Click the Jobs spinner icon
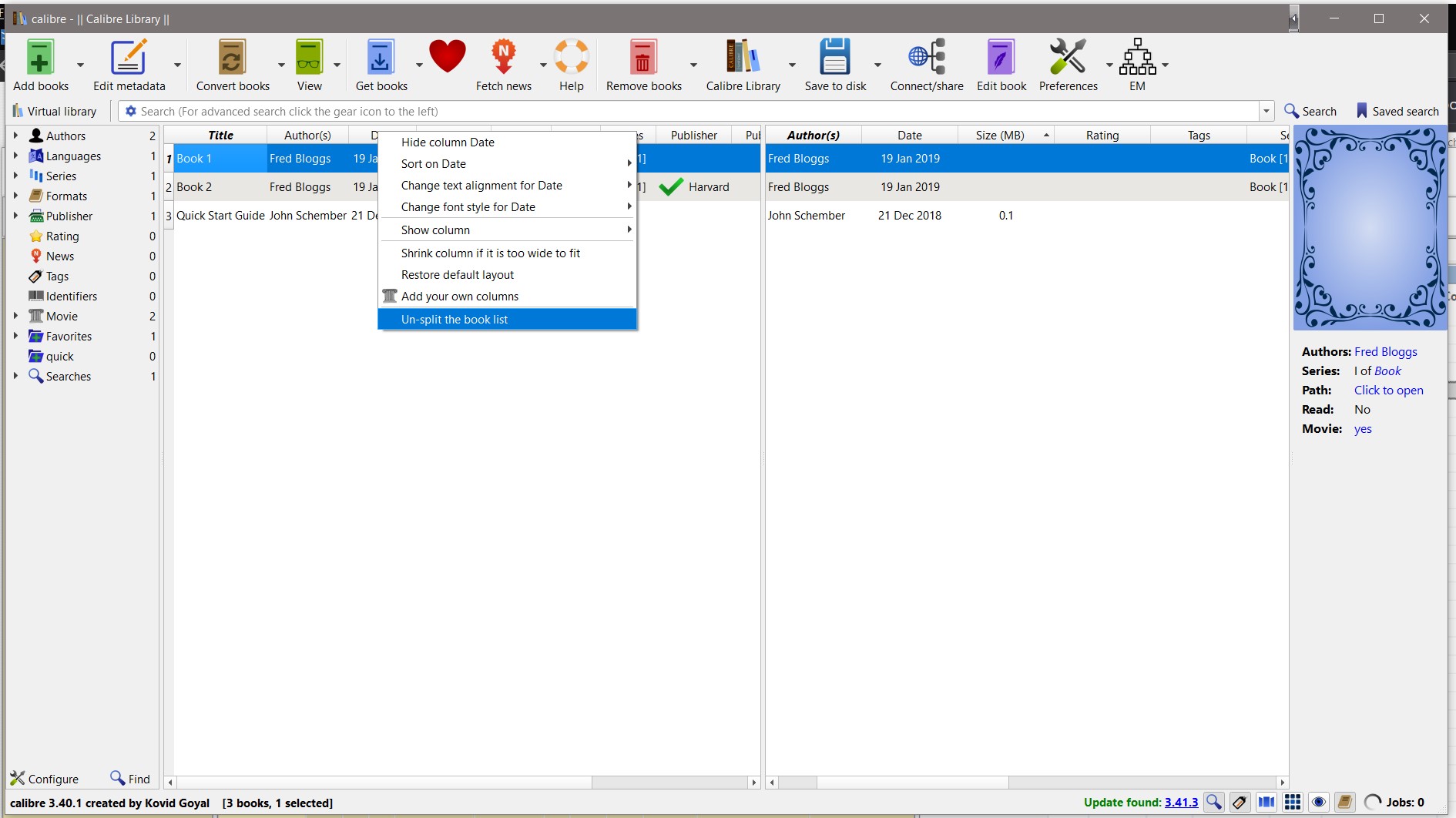Image resolution: width=1456 pixels, height=818 pixels. click(x=1373, y=802)
